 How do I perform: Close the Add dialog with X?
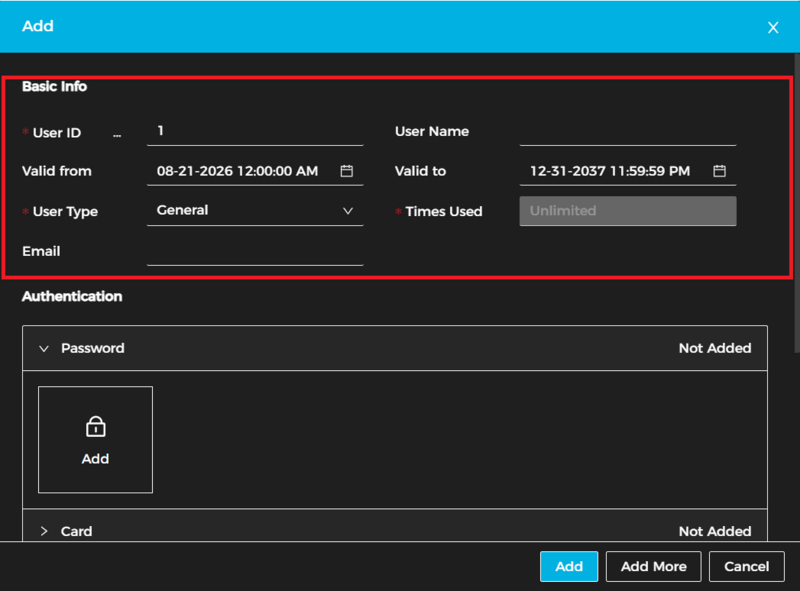(x=773, y=28)
